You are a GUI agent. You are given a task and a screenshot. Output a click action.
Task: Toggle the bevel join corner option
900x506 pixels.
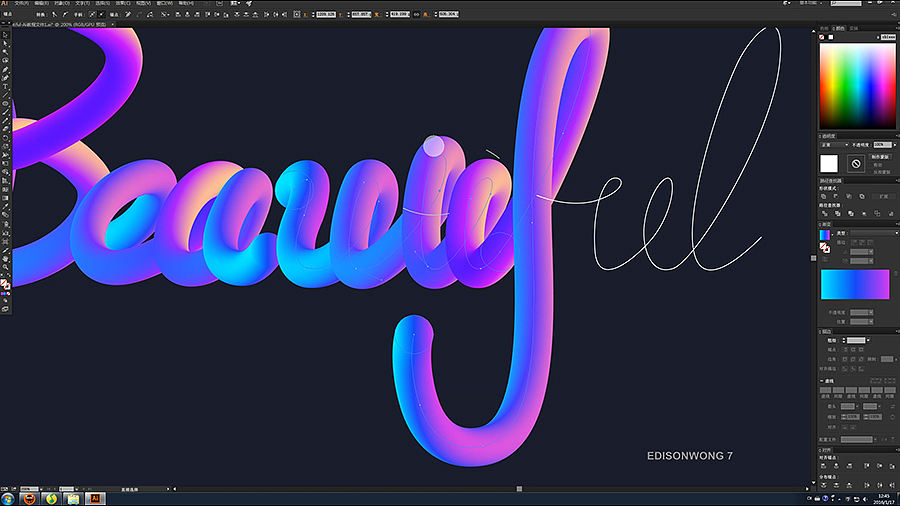(860, 359)
